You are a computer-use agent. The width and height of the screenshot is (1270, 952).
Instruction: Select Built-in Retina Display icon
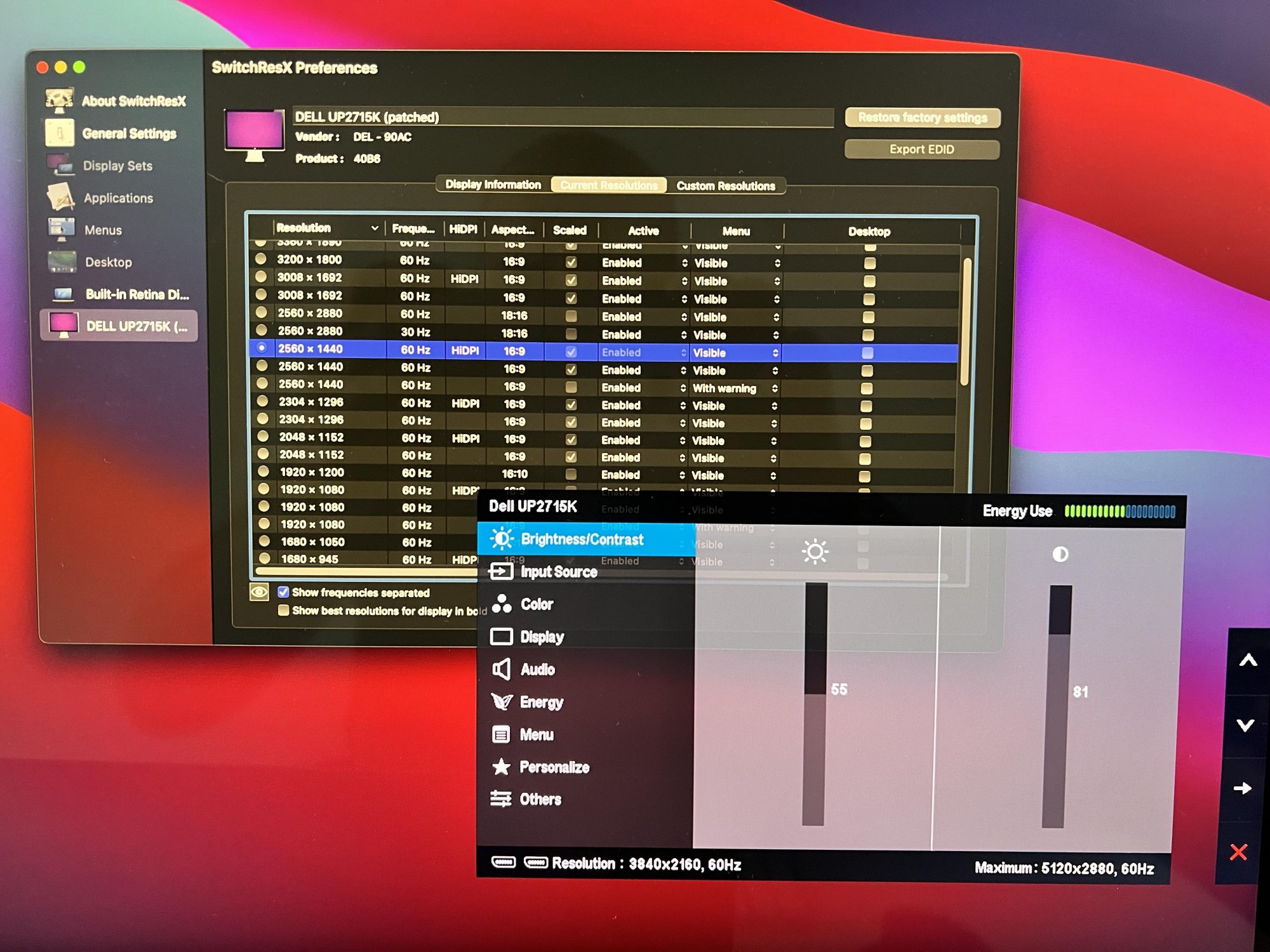(x=63, y=294)
